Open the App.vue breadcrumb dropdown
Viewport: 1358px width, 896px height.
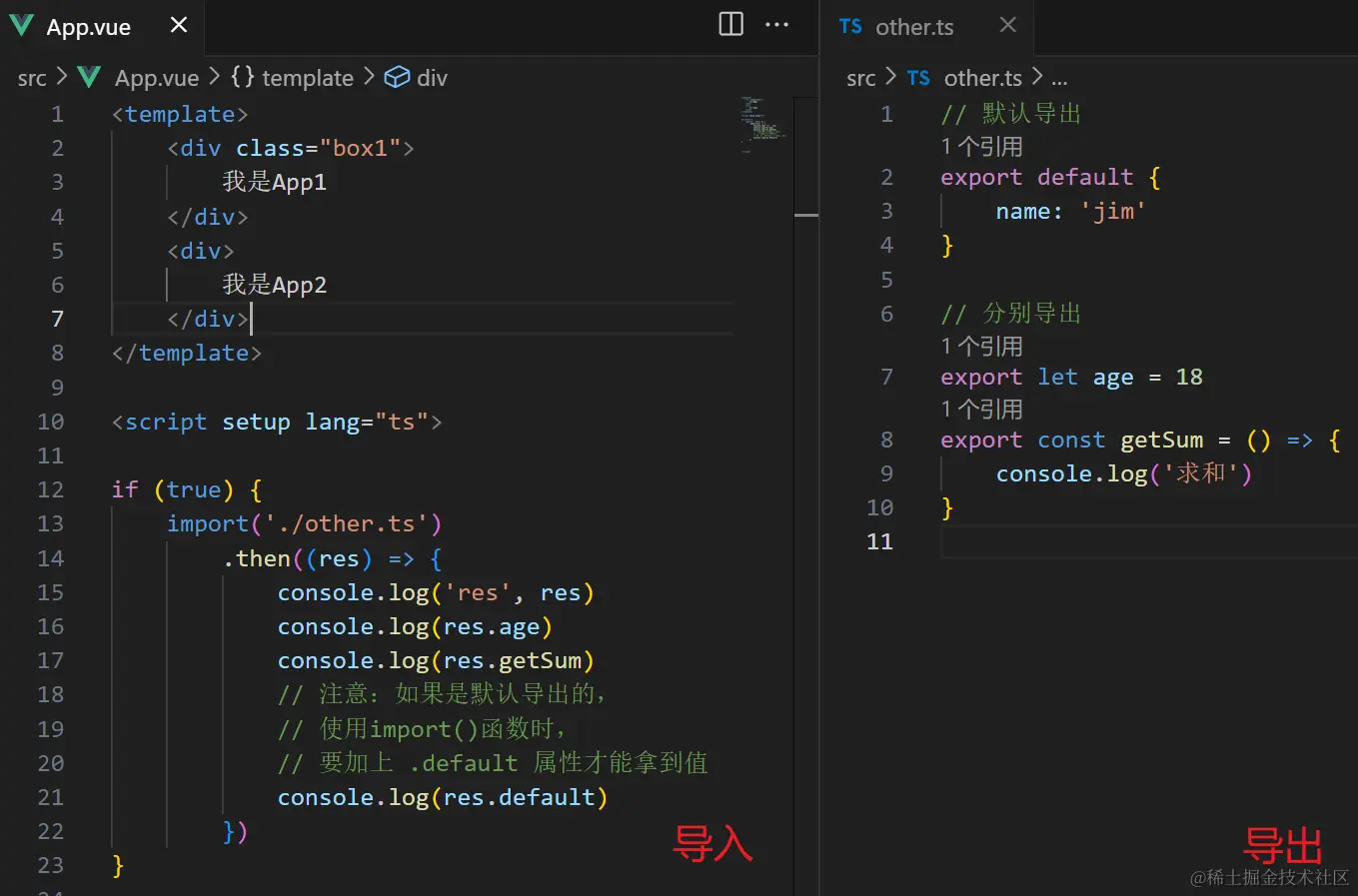[x=157, y=78]
